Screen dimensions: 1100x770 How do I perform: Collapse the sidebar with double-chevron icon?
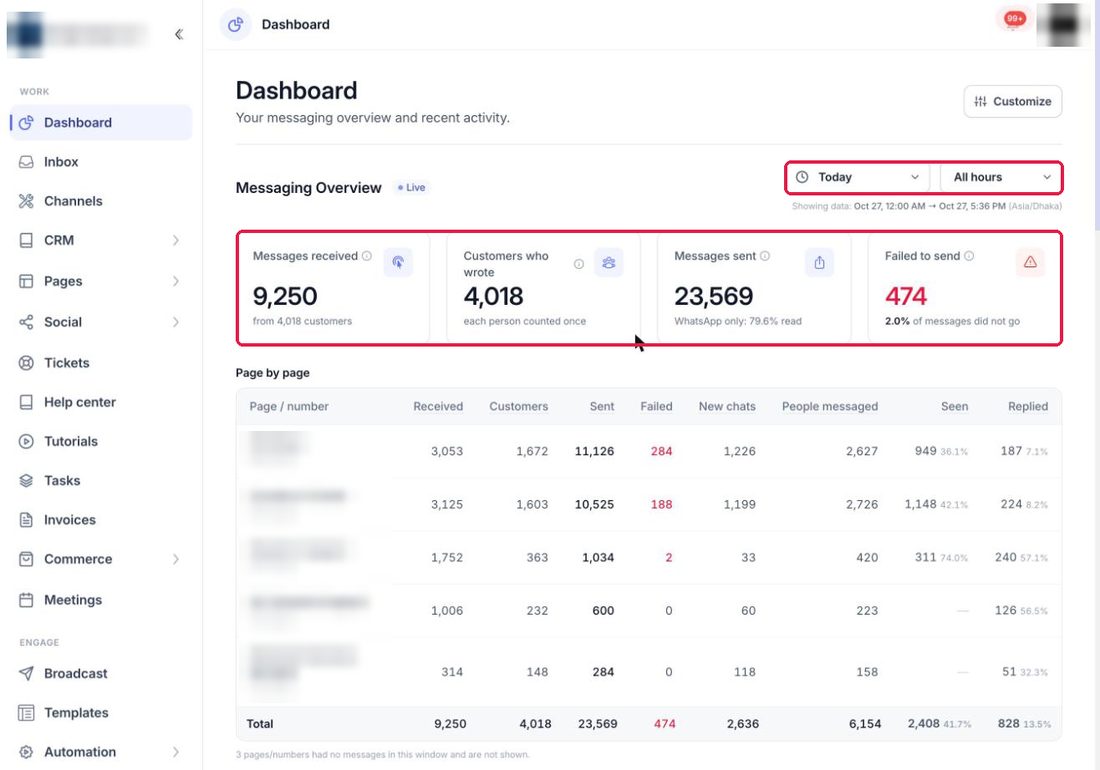[179, 34]
